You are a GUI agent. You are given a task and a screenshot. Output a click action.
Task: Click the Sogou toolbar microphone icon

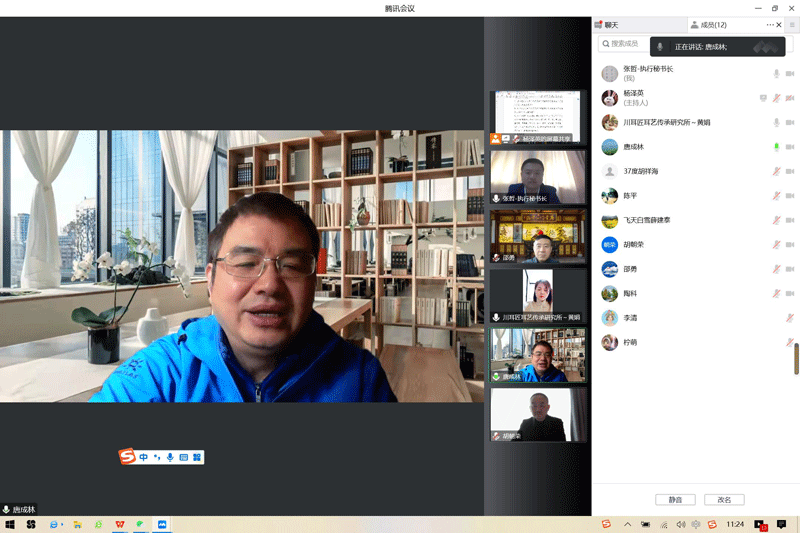[170, 457]
